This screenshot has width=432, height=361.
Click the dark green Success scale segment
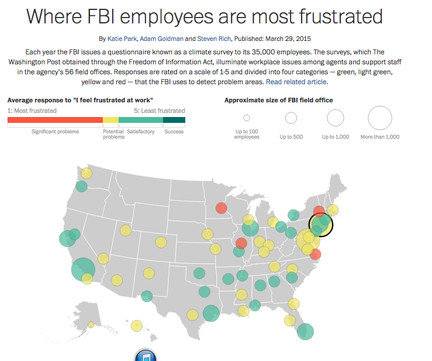(x=174, y=120)
